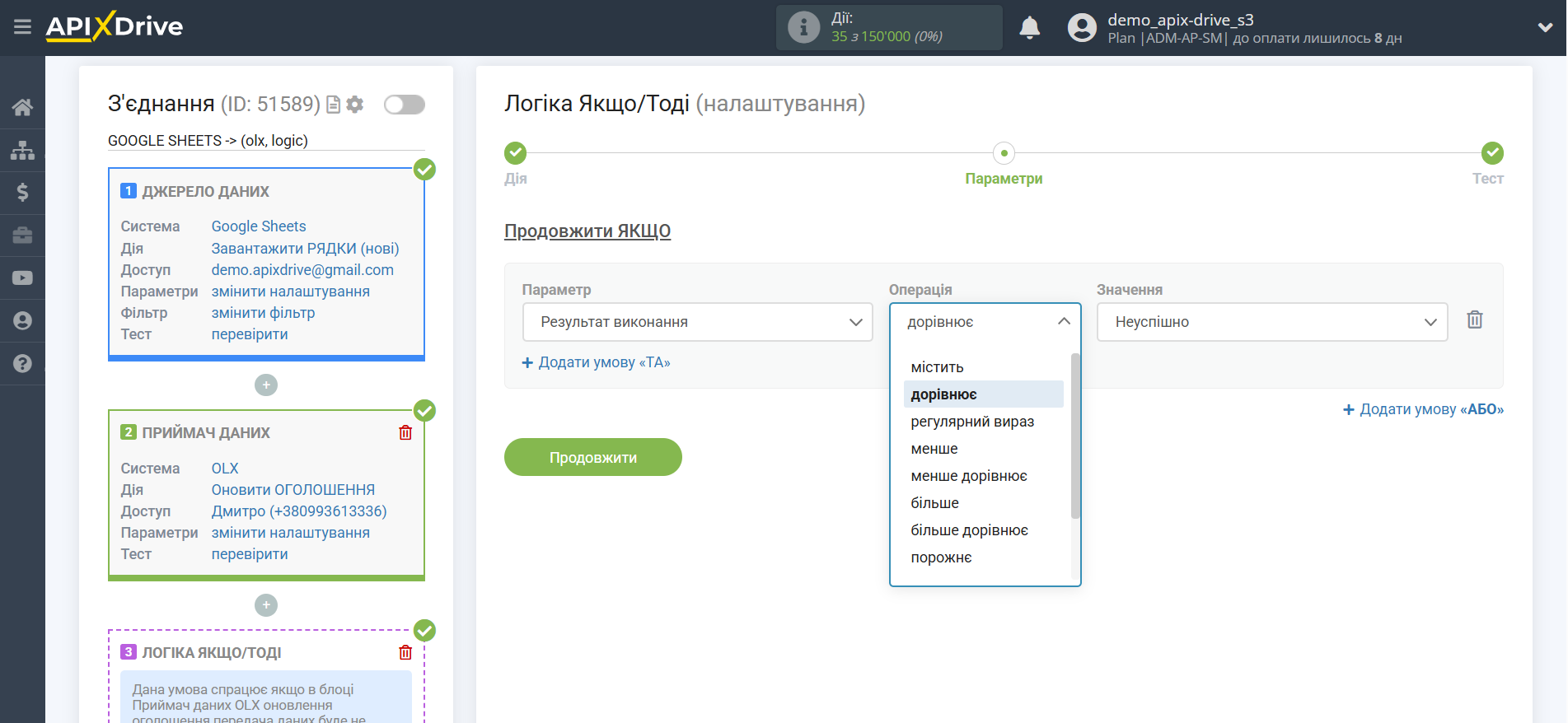This screenshot has height=723, width=1568.
Task: Open the home icon in sidebar
Action: click(x=22, y=107)
